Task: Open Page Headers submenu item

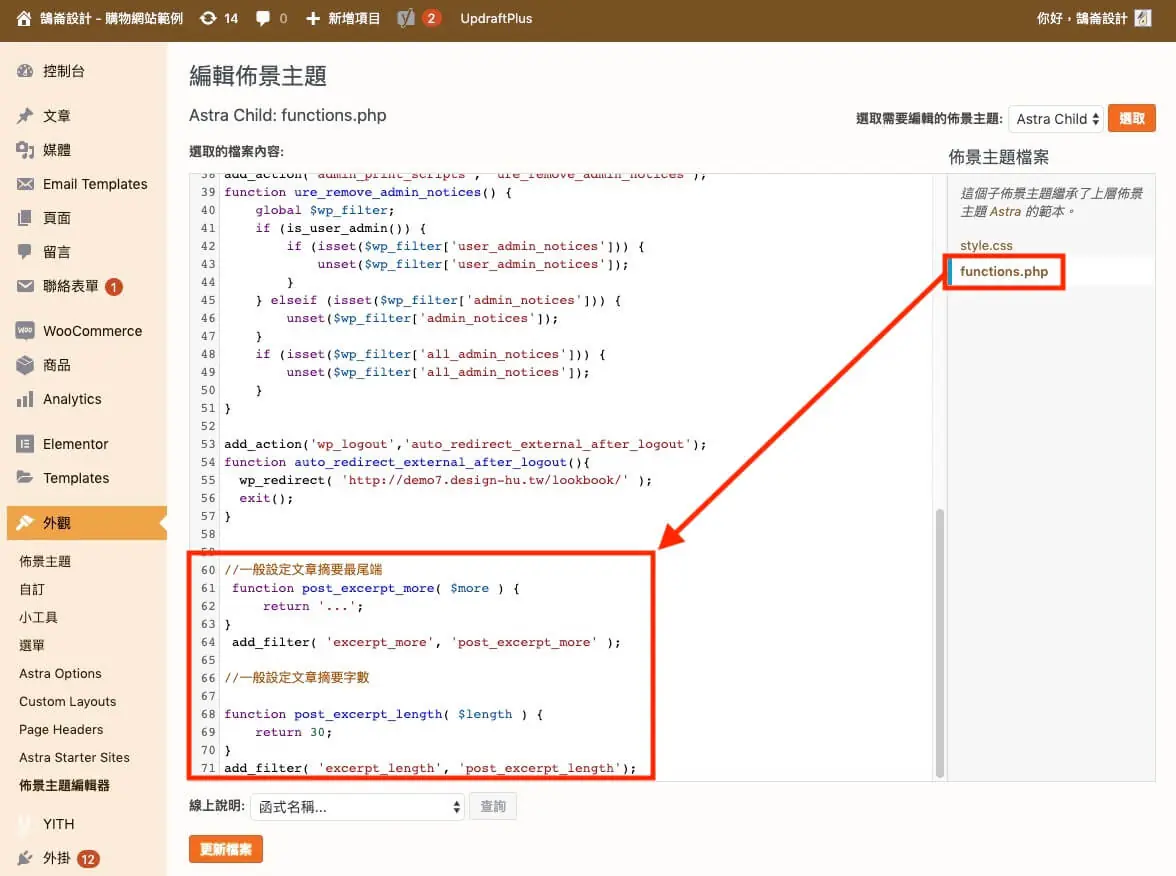Action: (61, 730)
